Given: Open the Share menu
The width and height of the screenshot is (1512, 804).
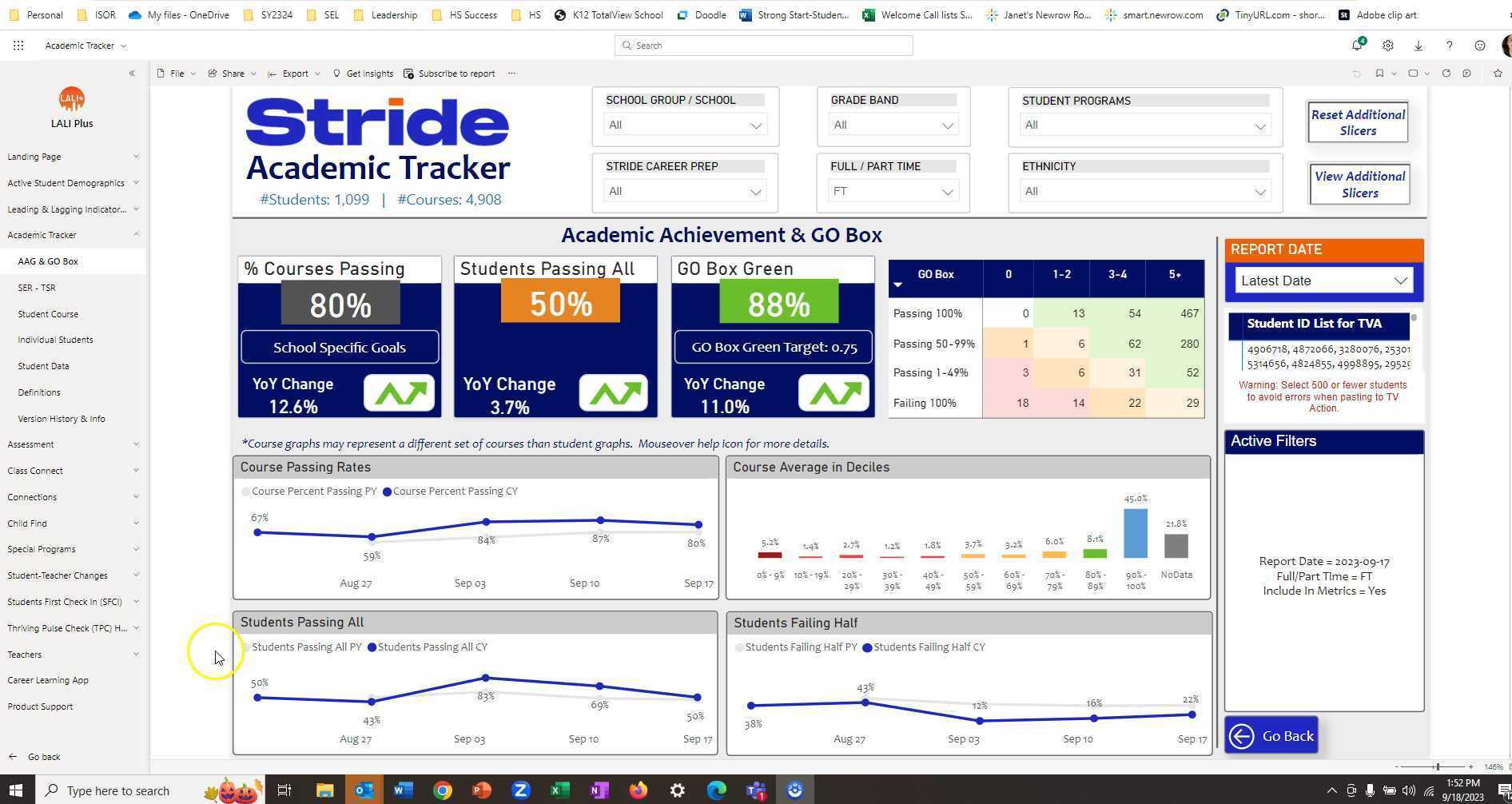Looking at the screenshot, I should [x=233, y=74].
